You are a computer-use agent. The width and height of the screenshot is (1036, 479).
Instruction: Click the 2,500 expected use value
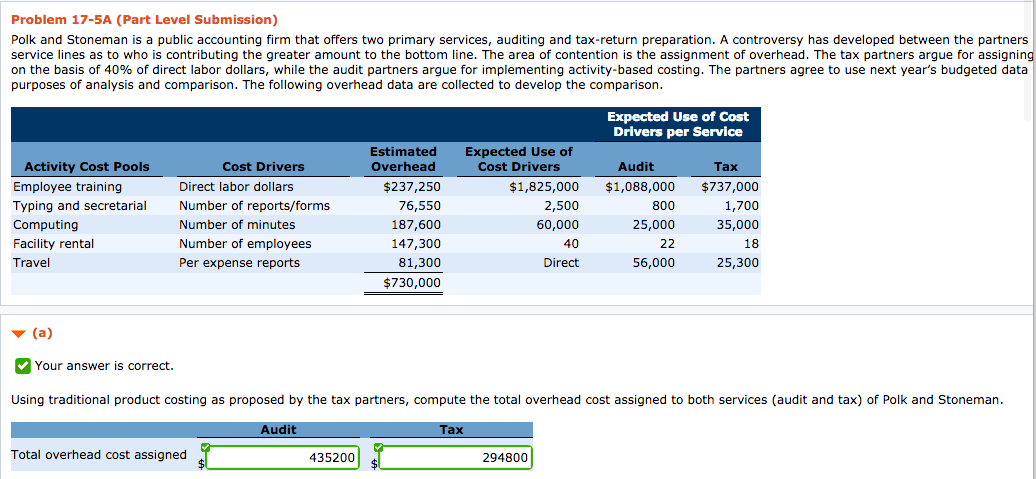[562, 206]
